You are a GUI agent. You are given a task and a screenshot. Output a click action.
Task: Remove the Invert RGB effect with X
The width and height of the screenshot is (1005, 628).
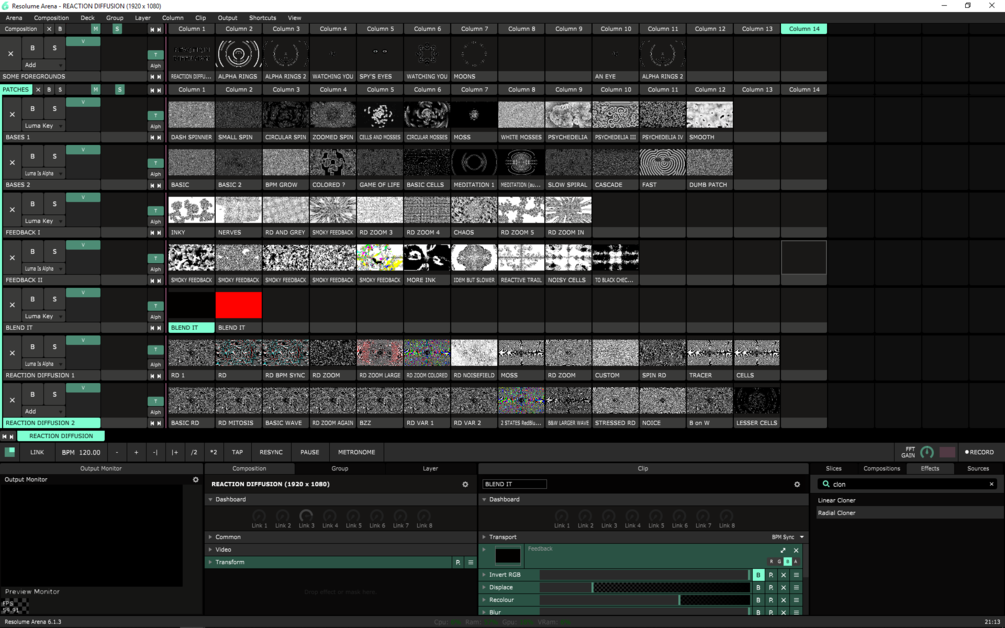(783, 575)
